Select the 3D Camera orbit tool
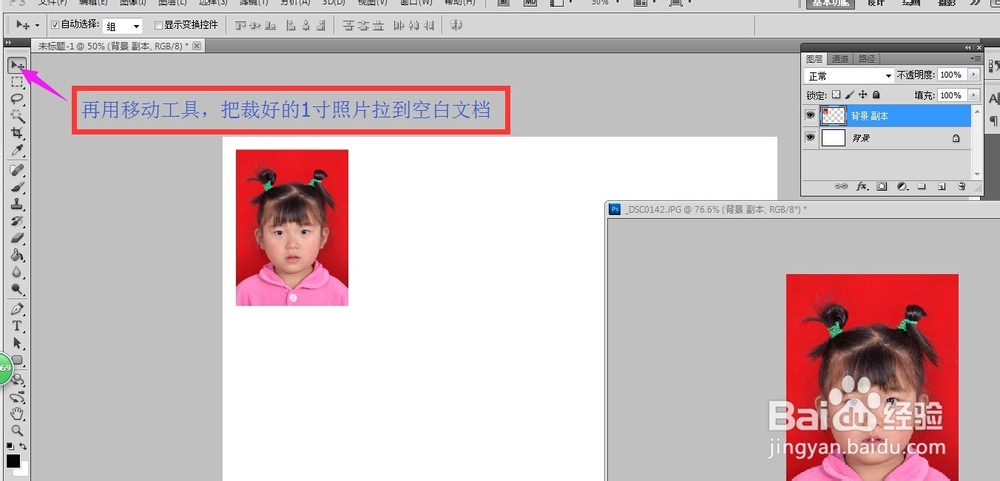This screenshot has width=1000, height=481. pyautogui.click(x=17, y=396)
